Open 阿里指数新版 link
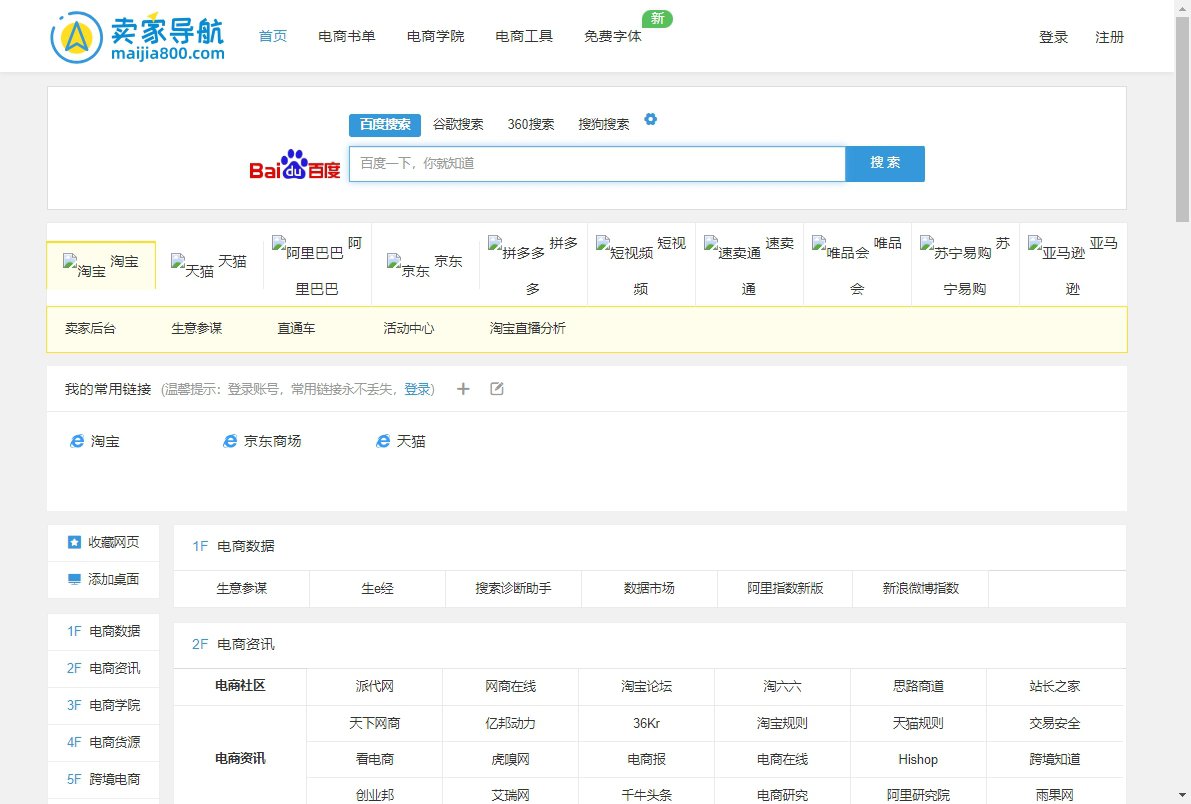Screen dimensions: 1191x804 click(x=785, y=588)
